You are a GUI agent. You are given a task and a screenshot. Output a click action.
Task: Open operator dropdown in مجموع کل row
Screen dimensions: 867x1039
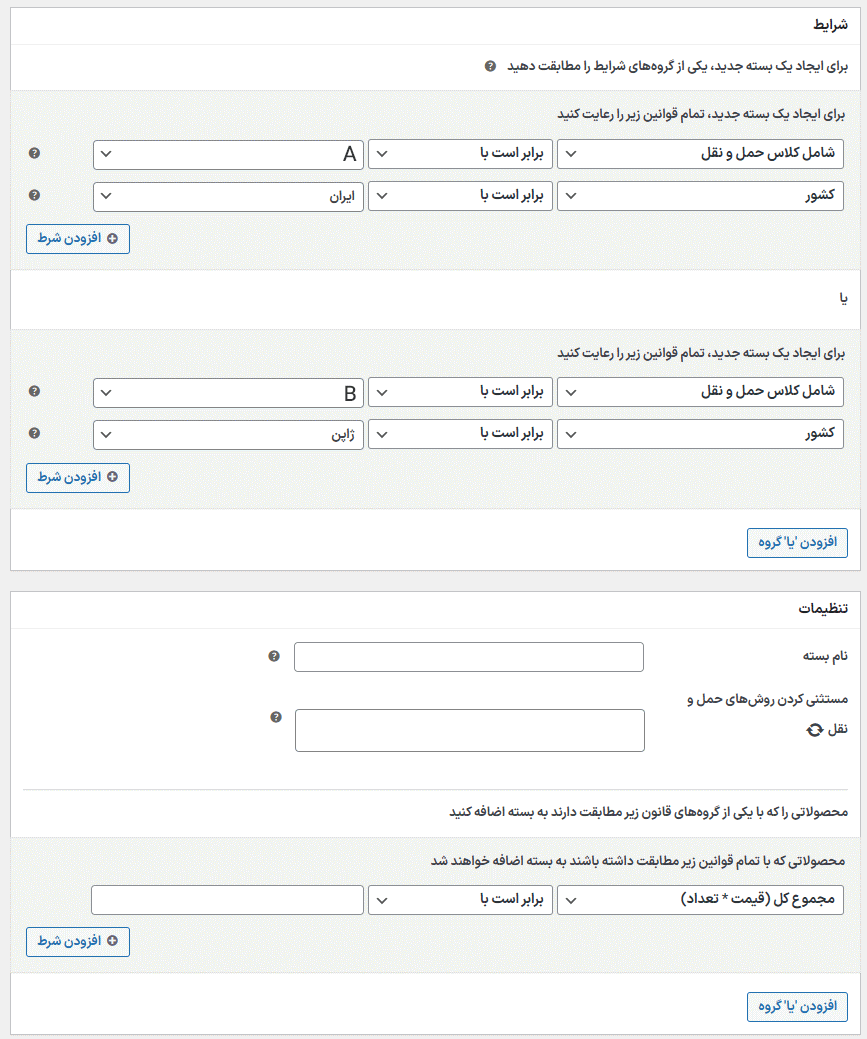(x=460, y=900)
